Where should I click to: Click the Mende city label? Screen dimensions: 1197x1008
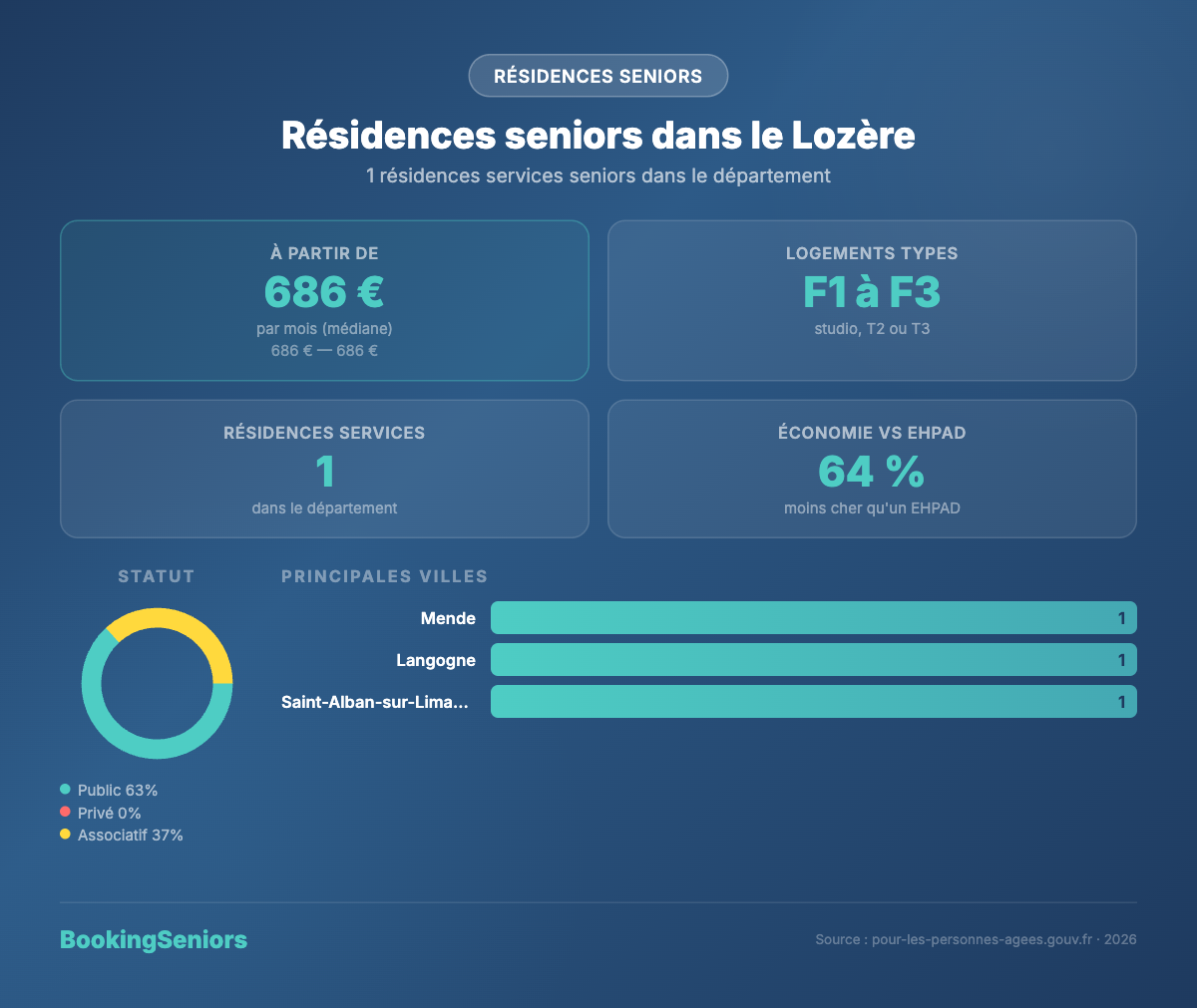pos(448,617)
